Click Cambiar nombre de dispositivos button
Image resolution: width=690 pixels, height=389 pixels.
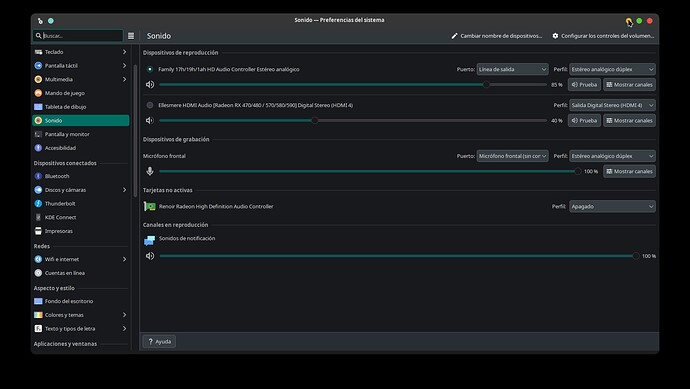(x=496, y=36)
